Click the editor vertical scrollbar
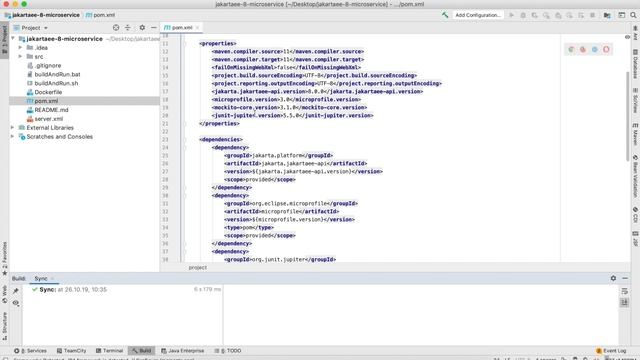This screenshot has width=640, height=360. (628, 116)
